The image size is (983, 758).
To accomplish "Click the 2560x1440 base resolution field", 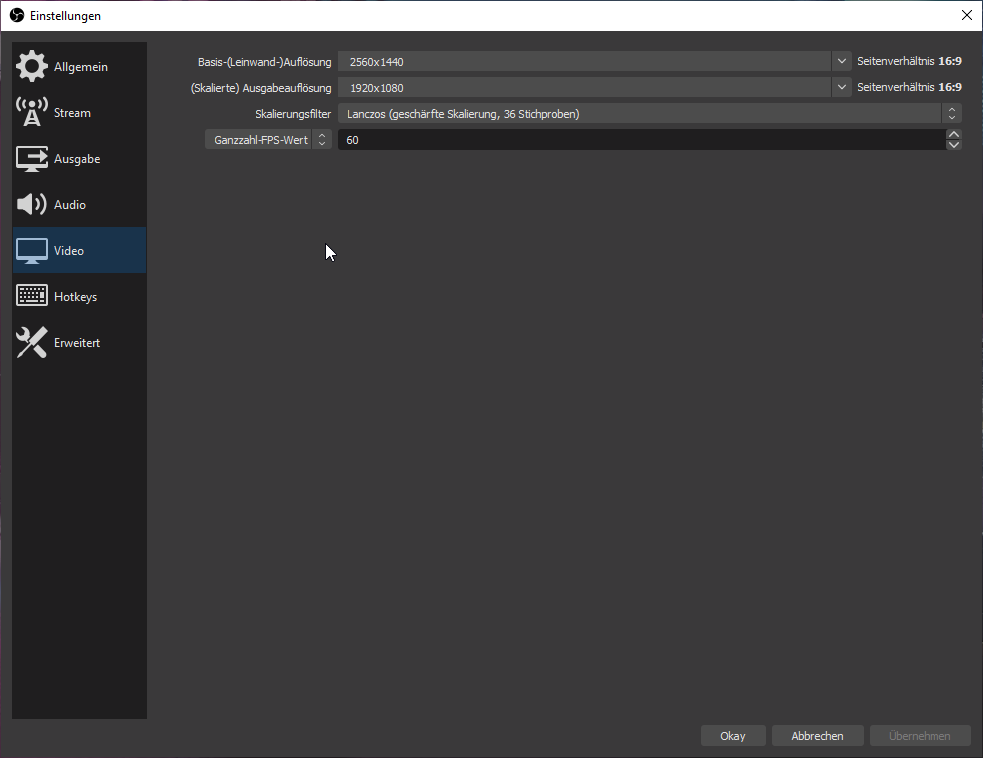I will pos(585,61).
